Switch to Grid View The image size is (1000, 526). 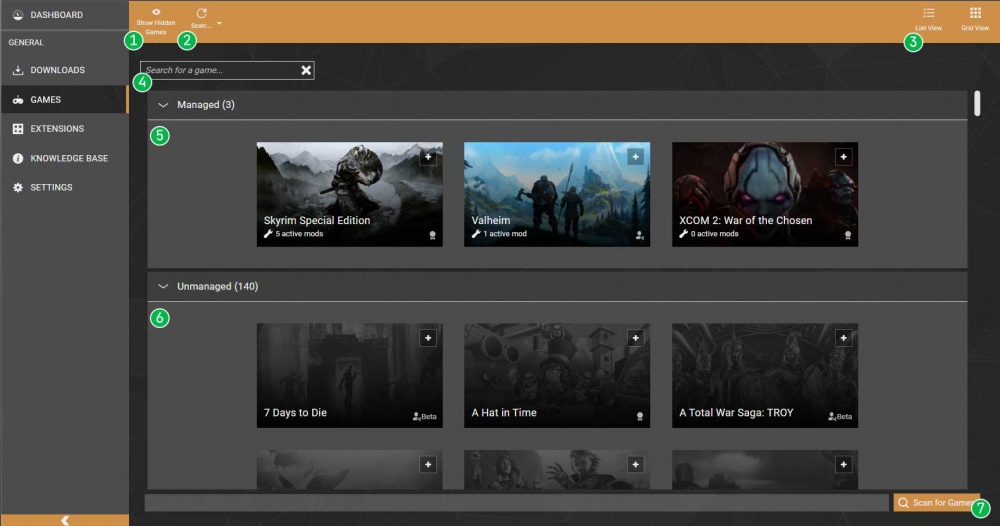click(975, 19)
